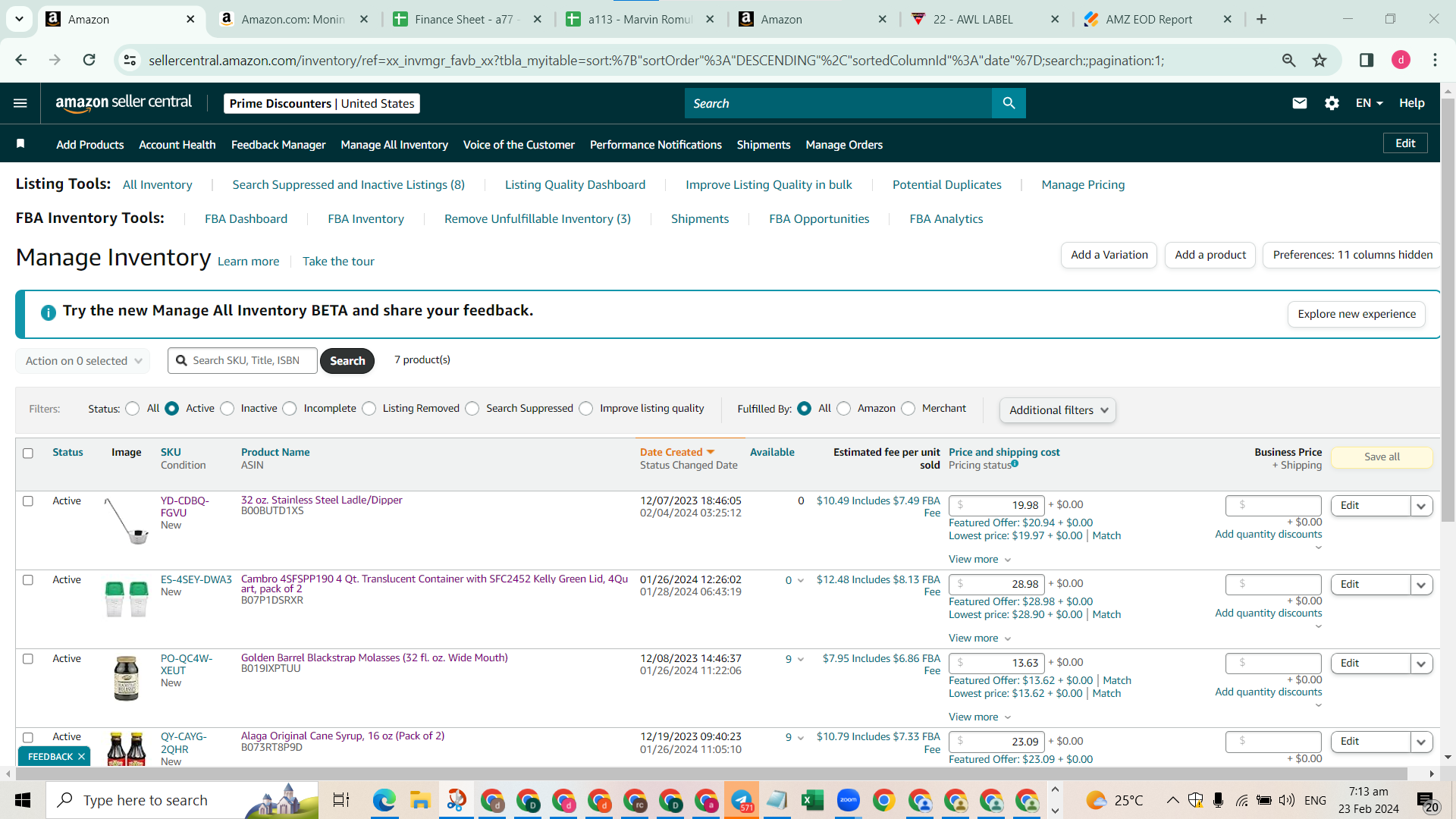Open the Seller Central hamburger menu
Viewport: 1456px width, 819px height.
click(x=20, y=103)
